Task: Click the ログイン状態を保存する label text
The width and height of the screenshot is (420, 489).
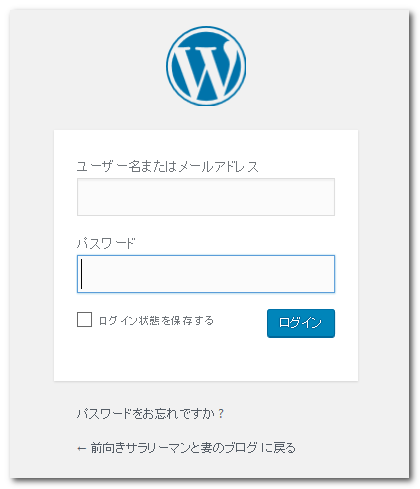Action: (156, 320)
